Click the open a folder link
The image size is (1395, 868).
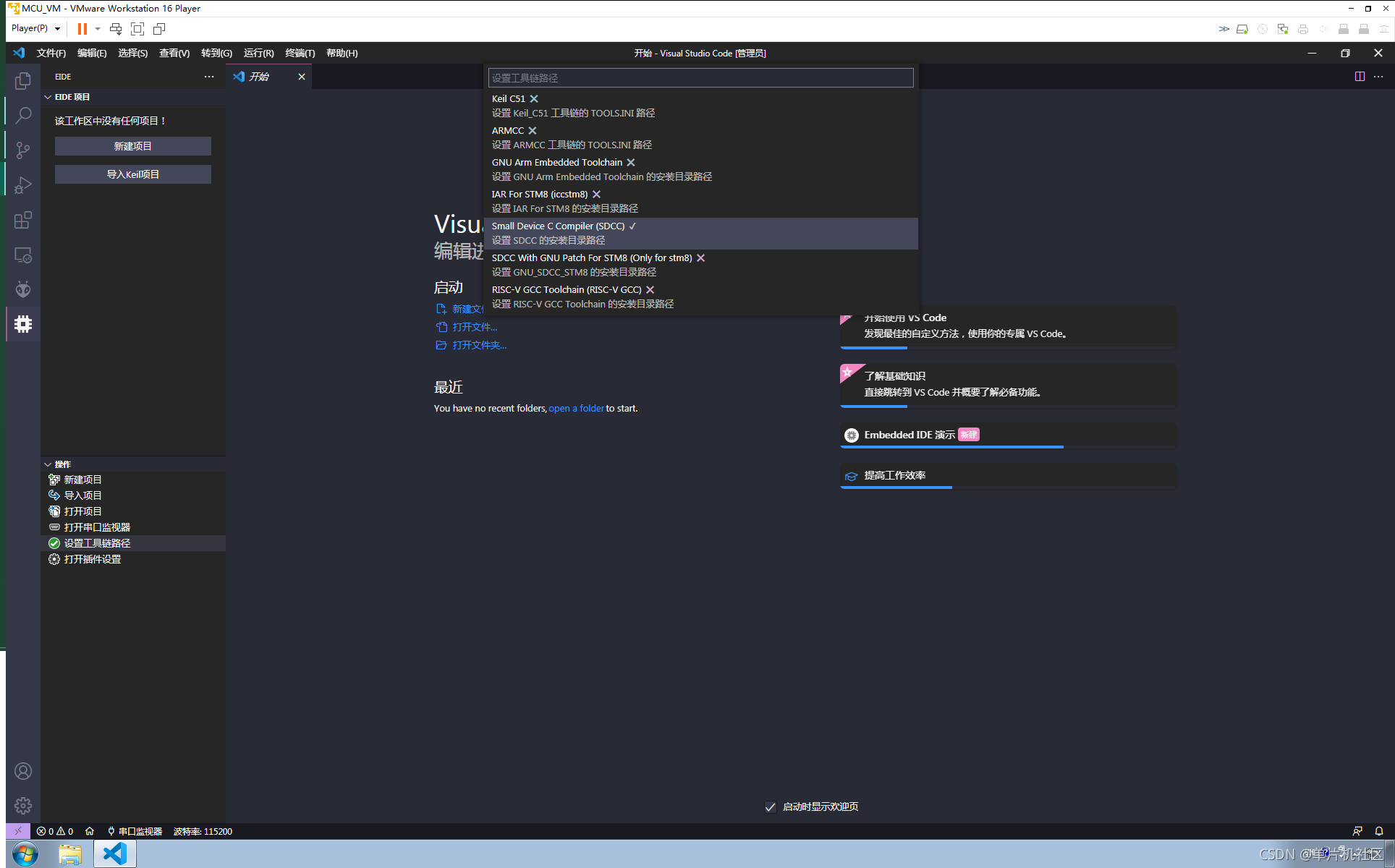tap(576, 408)
